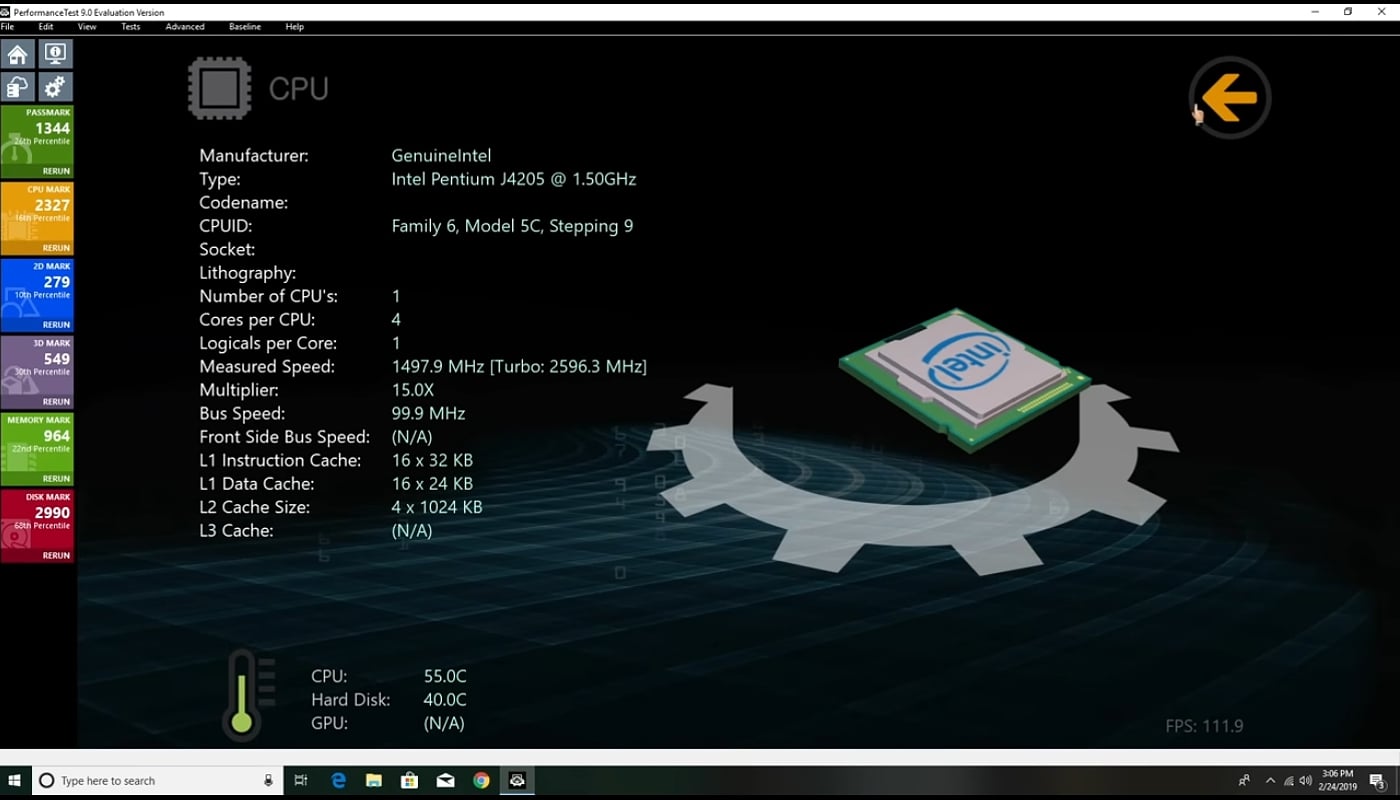Click the 'GenuineIntel' manufacturer value
Viewport: 1400px width, 800px height.
(x=441, y=156)
